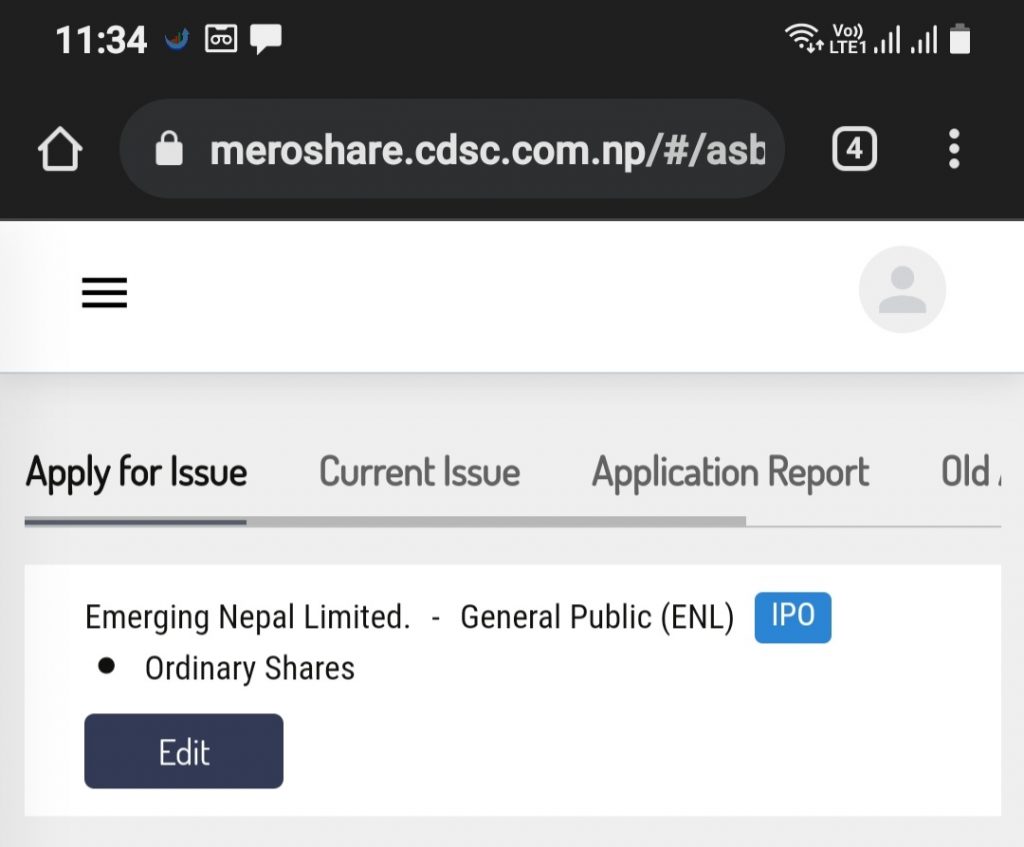Click the Edit button for Emerging Nepal
Viewport: 1024px width, 847px height.
(x=184, y=751)
